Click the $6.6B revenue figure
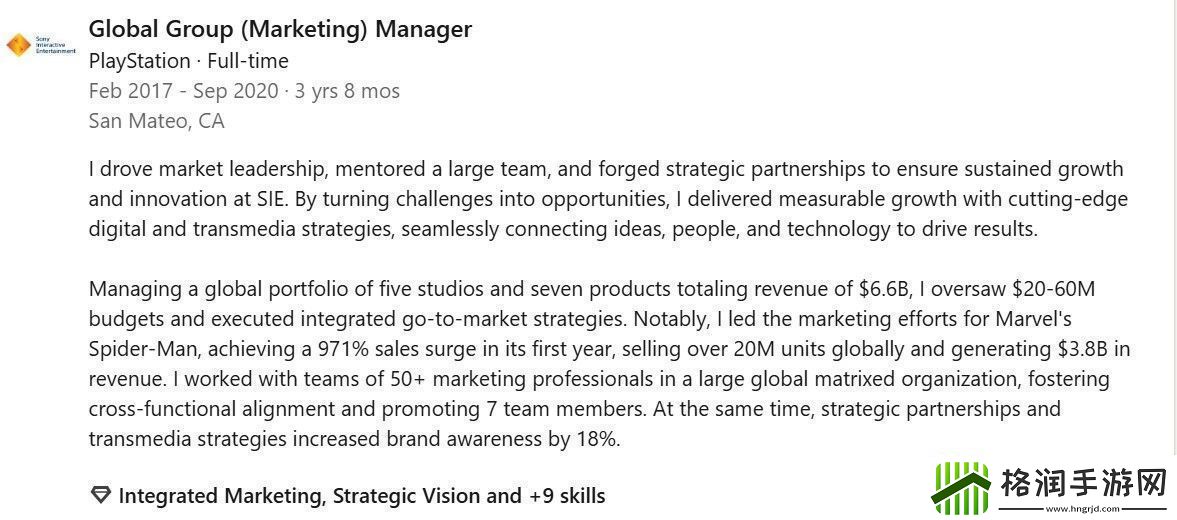Screen dimensions: 1177x520 [884, 289]
